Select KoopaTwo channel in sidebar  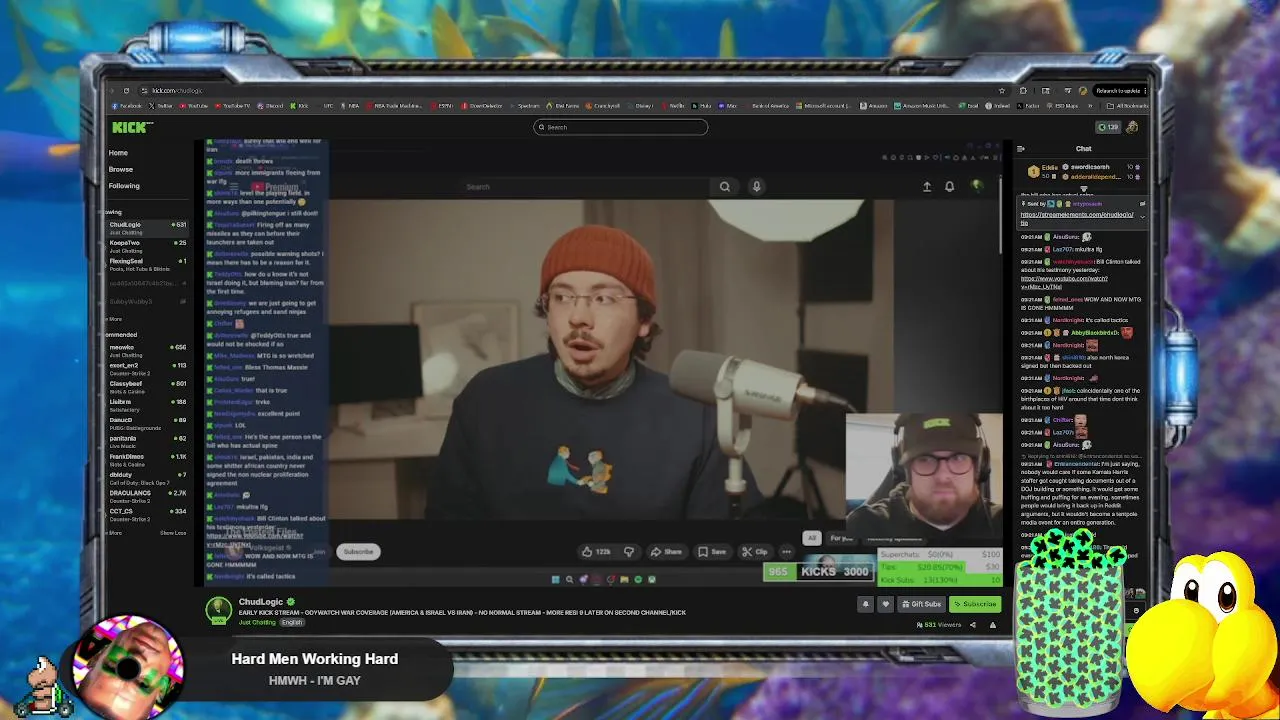[x=147, y=245]
